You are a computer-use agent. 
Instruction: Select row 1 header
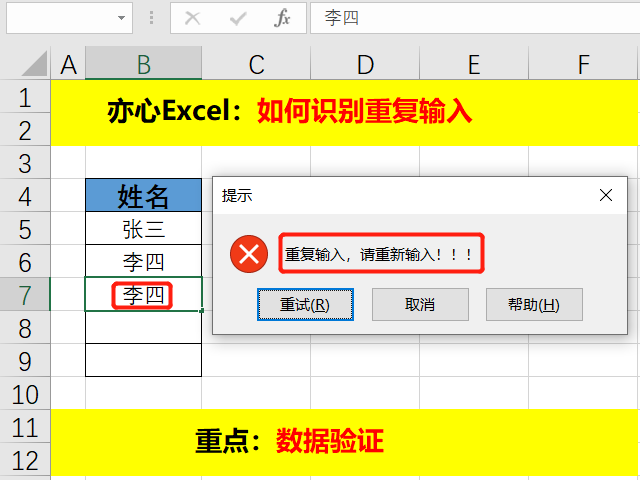click(25, 97)
